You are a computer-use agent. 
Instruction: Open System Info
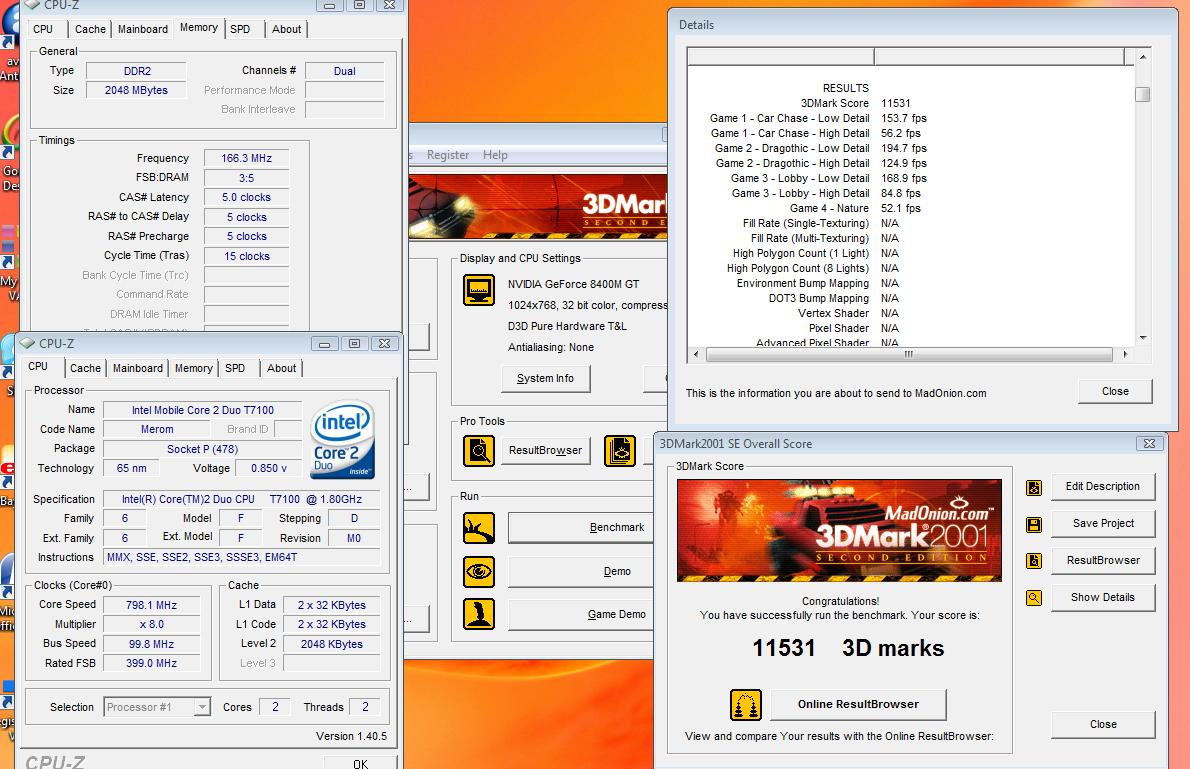pos(546,378)
